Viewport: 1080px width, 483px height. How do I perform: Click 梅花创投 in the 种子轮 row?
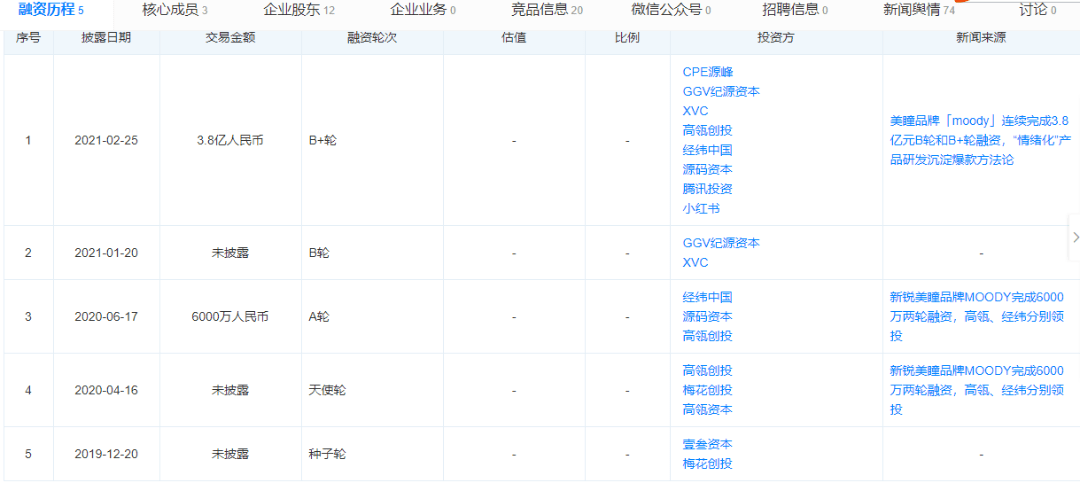point(707,463)
